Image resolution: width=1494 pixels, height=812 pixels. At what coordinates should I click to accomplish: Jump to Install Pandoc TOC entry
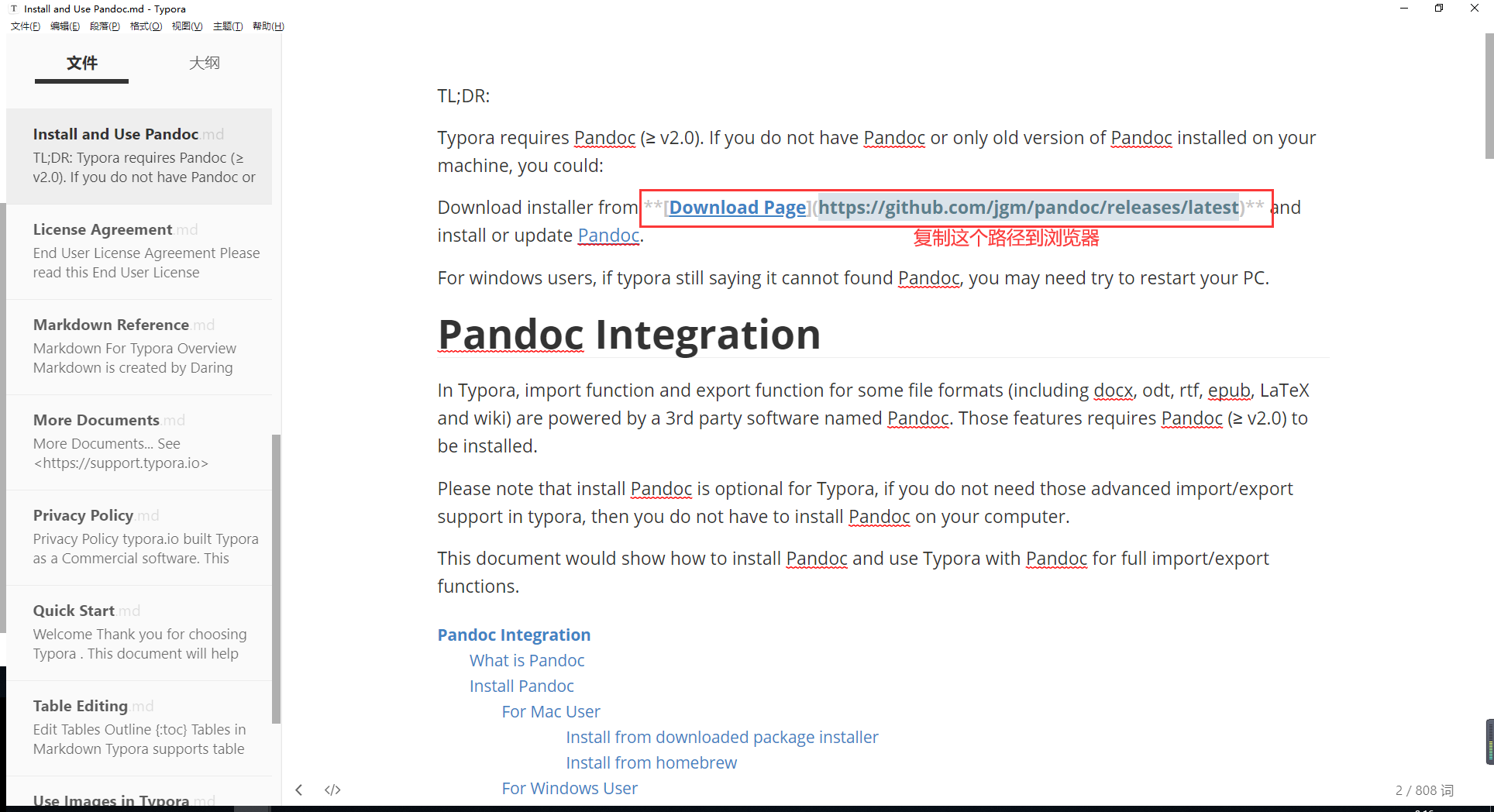(x=522, y=686)
